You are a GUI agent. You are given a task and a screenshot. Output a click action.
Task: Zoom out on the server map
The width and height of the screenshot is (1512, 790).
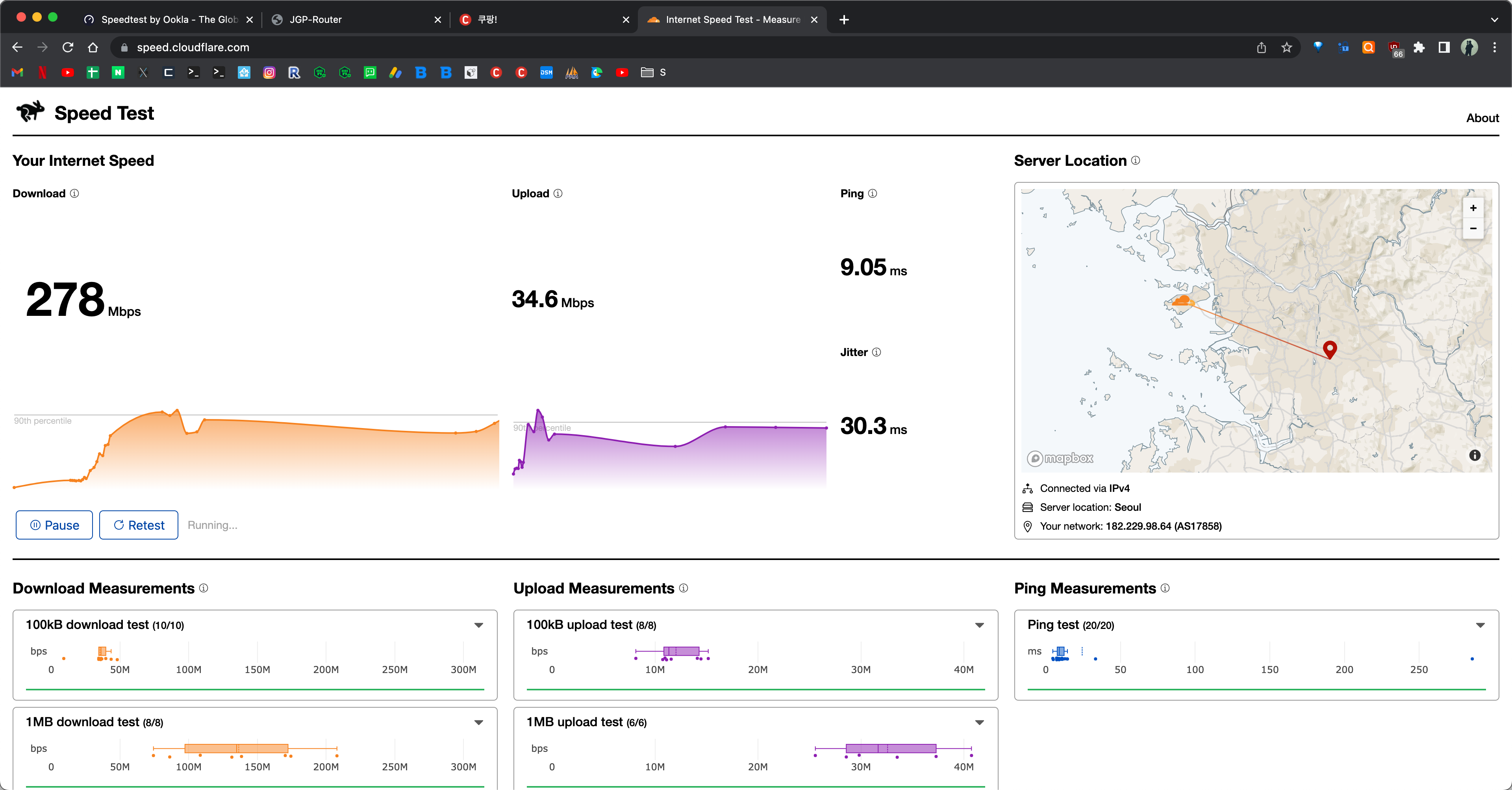(1473, 228)
